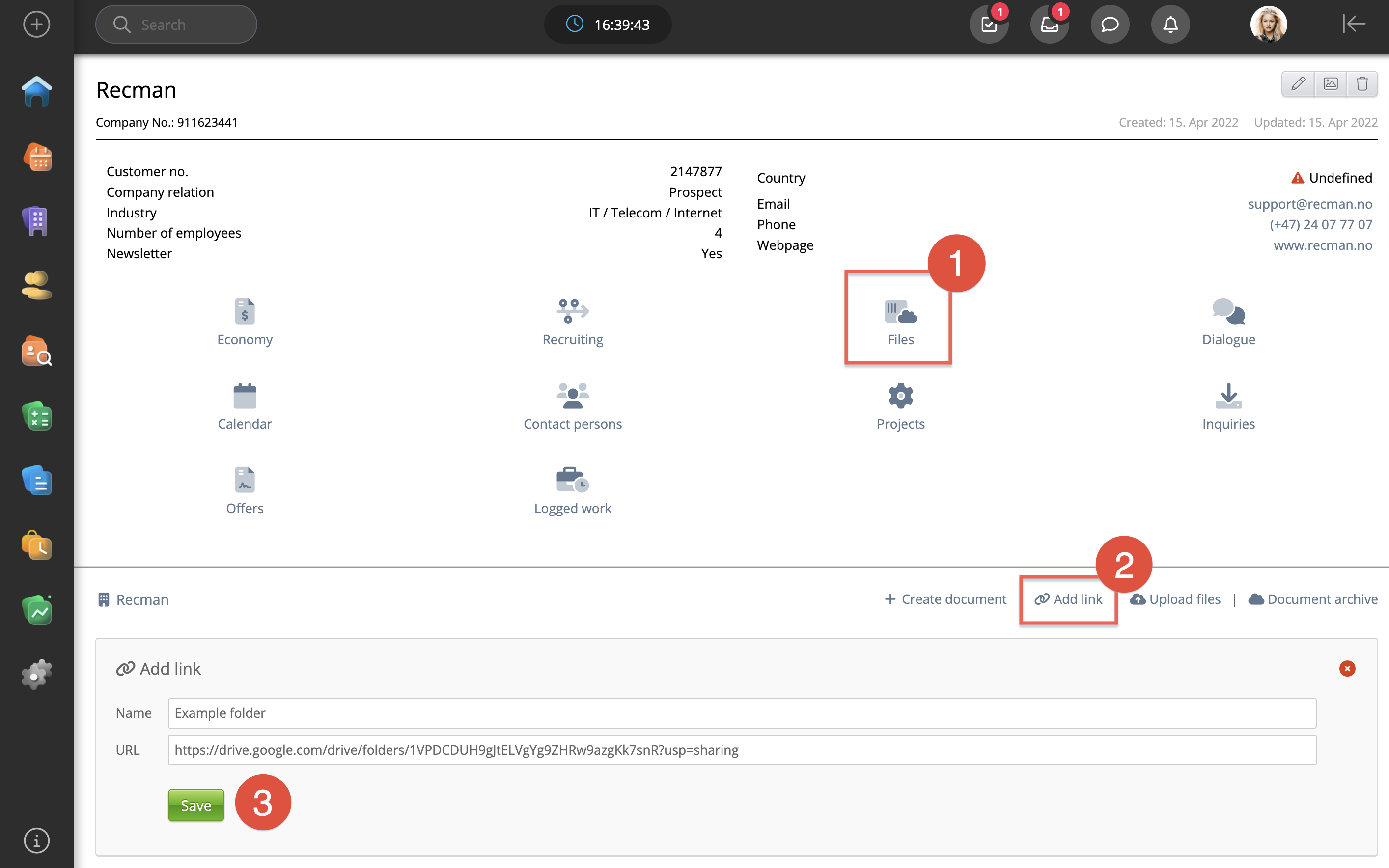The height and width of the screenshot is (868, 1389).
Task: Click the green Save button
Action: coord(196,805)
